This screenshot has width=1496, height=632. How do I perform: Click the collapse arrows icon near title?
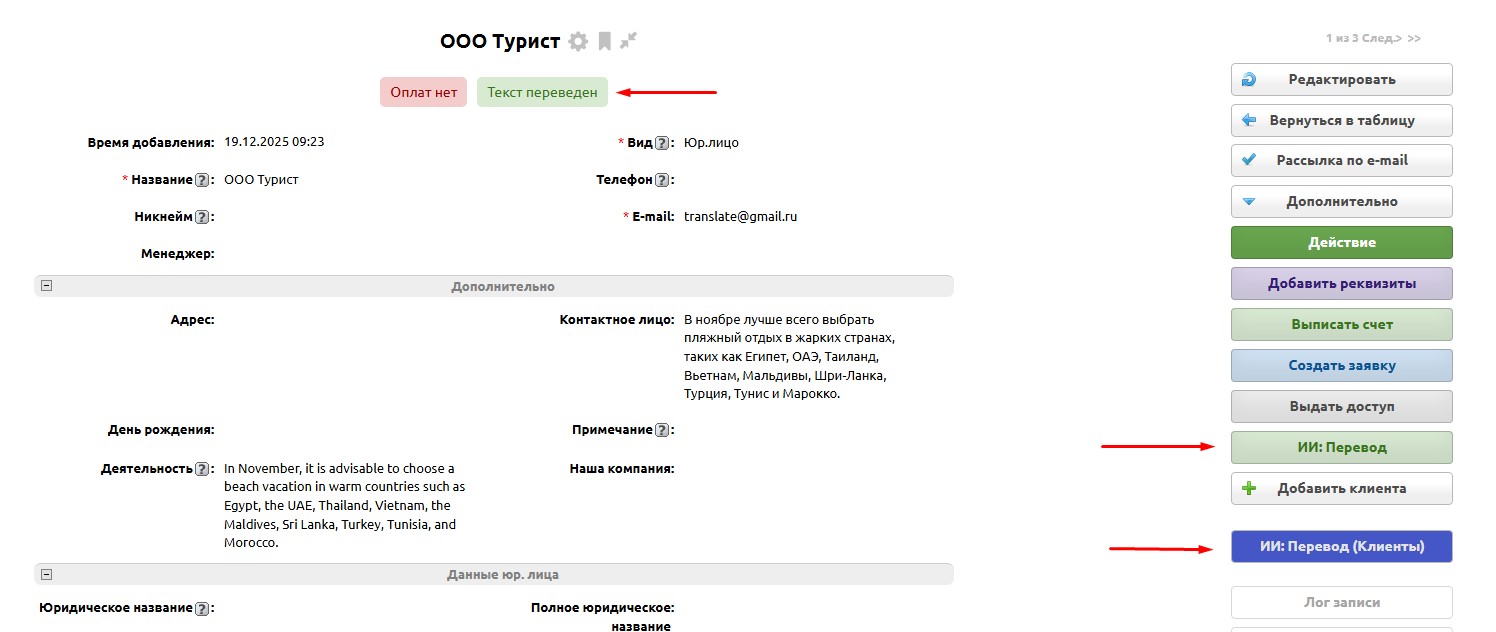(628, 41)
